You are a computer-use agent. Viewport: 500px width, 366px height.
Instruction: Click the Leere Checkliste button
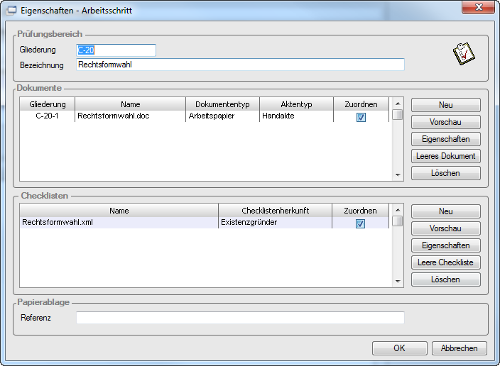pyautogui.click(x=446, y=262)
